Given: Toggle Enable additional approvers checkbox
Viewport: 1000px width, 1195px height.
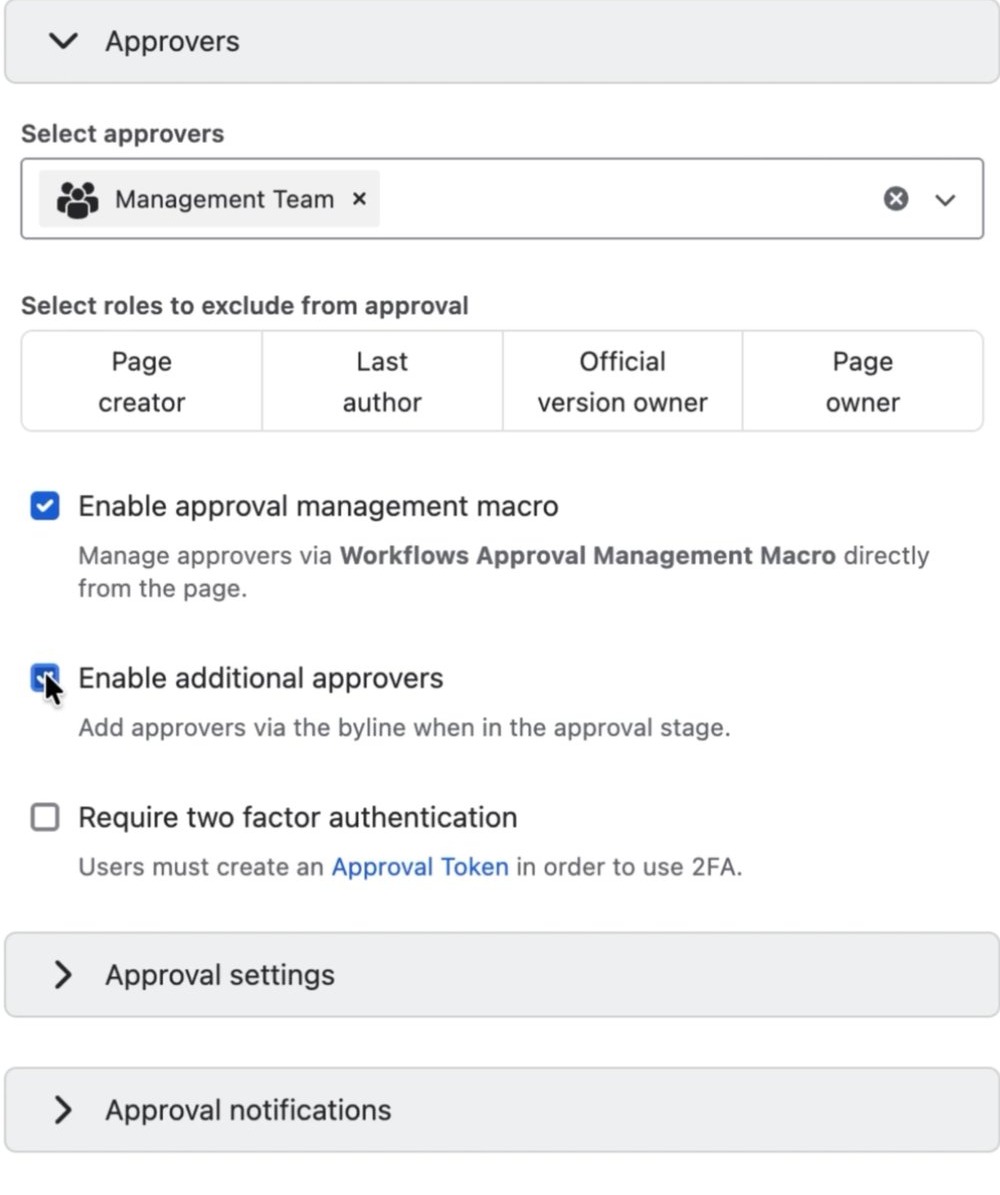Looking at the screenshot, I should (x=45, y=678).
